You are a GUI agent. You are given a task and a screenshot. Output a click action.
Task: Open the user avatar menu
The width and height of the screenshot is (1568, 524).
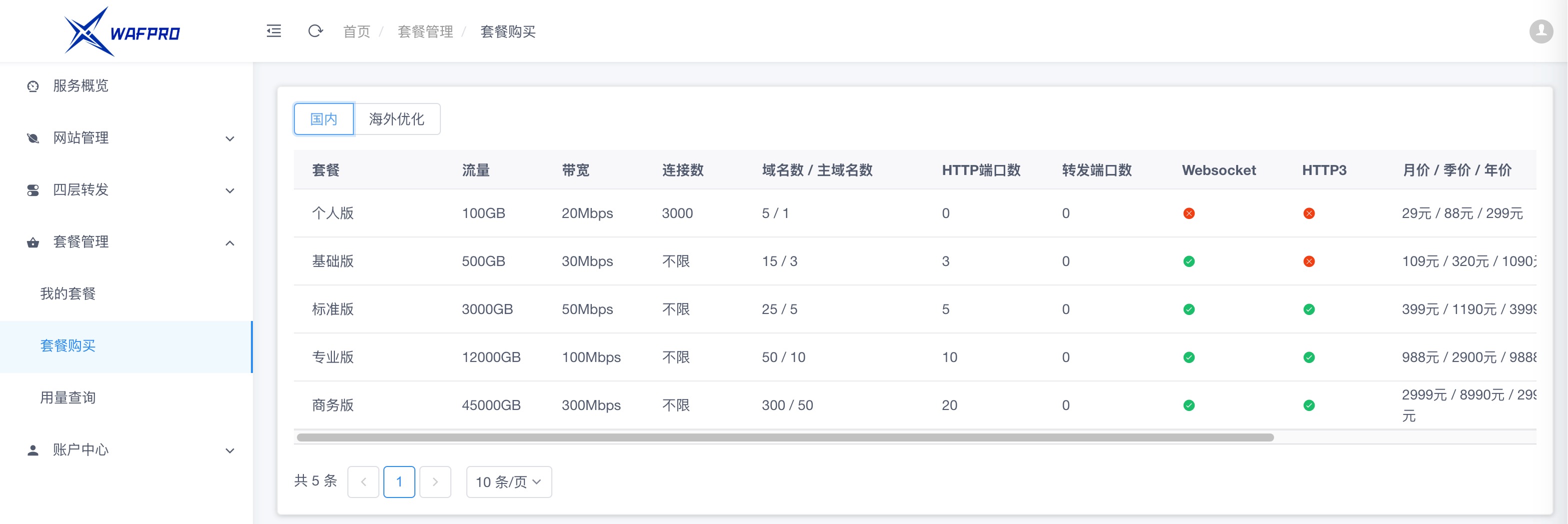[x=1541, y=31]
